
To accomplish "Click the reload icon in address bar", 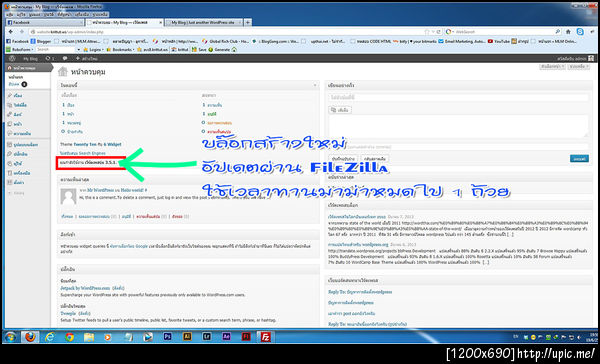I will click(439, 32).
